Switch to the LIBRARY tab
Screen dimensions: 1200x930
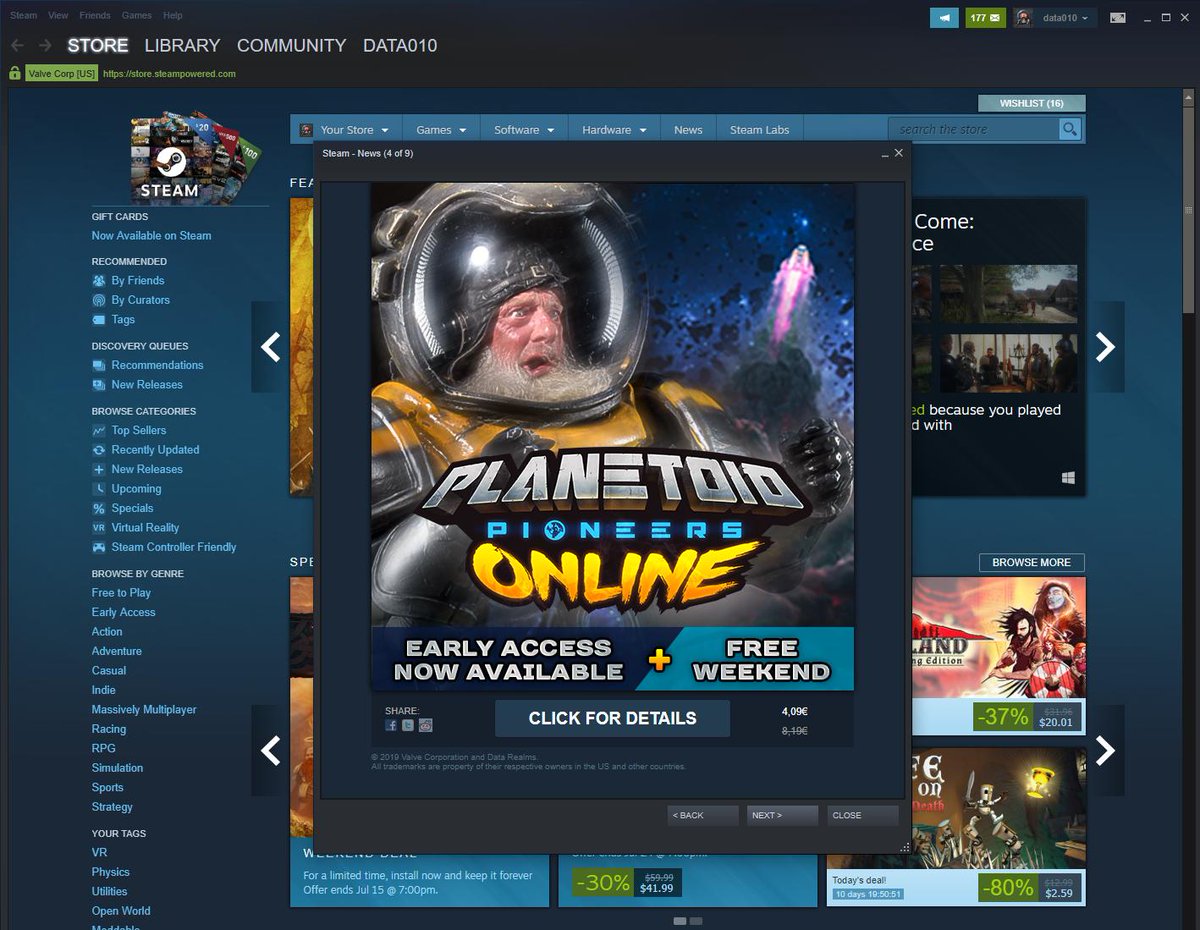(x=182, y=45)
